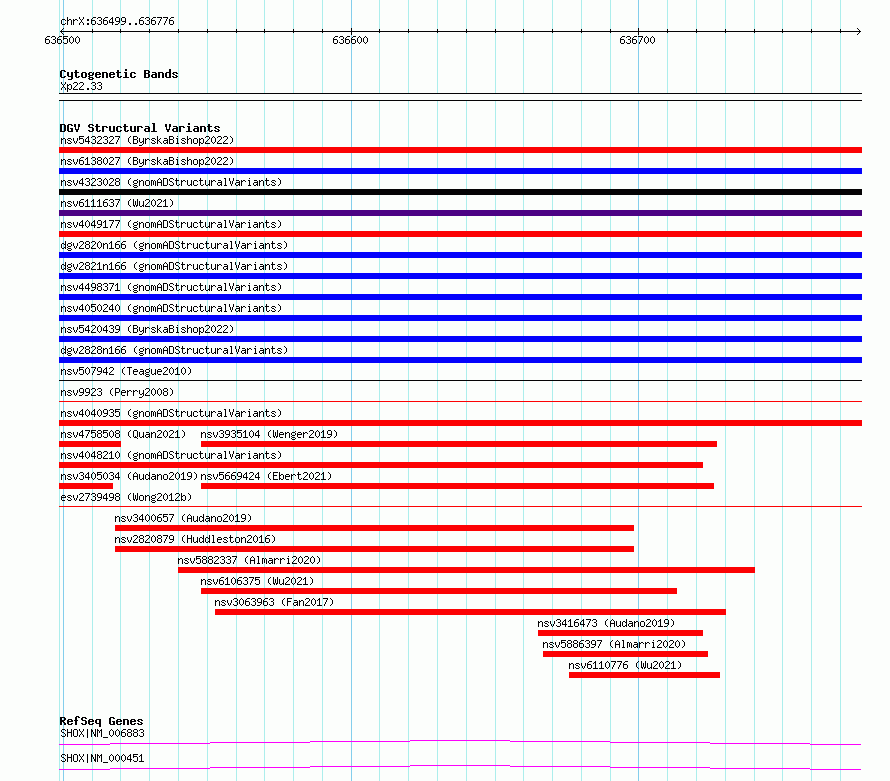The image size is (890, 781).
Task: Click the purple bar under nsv6111637
Action: tap(460, 213)
